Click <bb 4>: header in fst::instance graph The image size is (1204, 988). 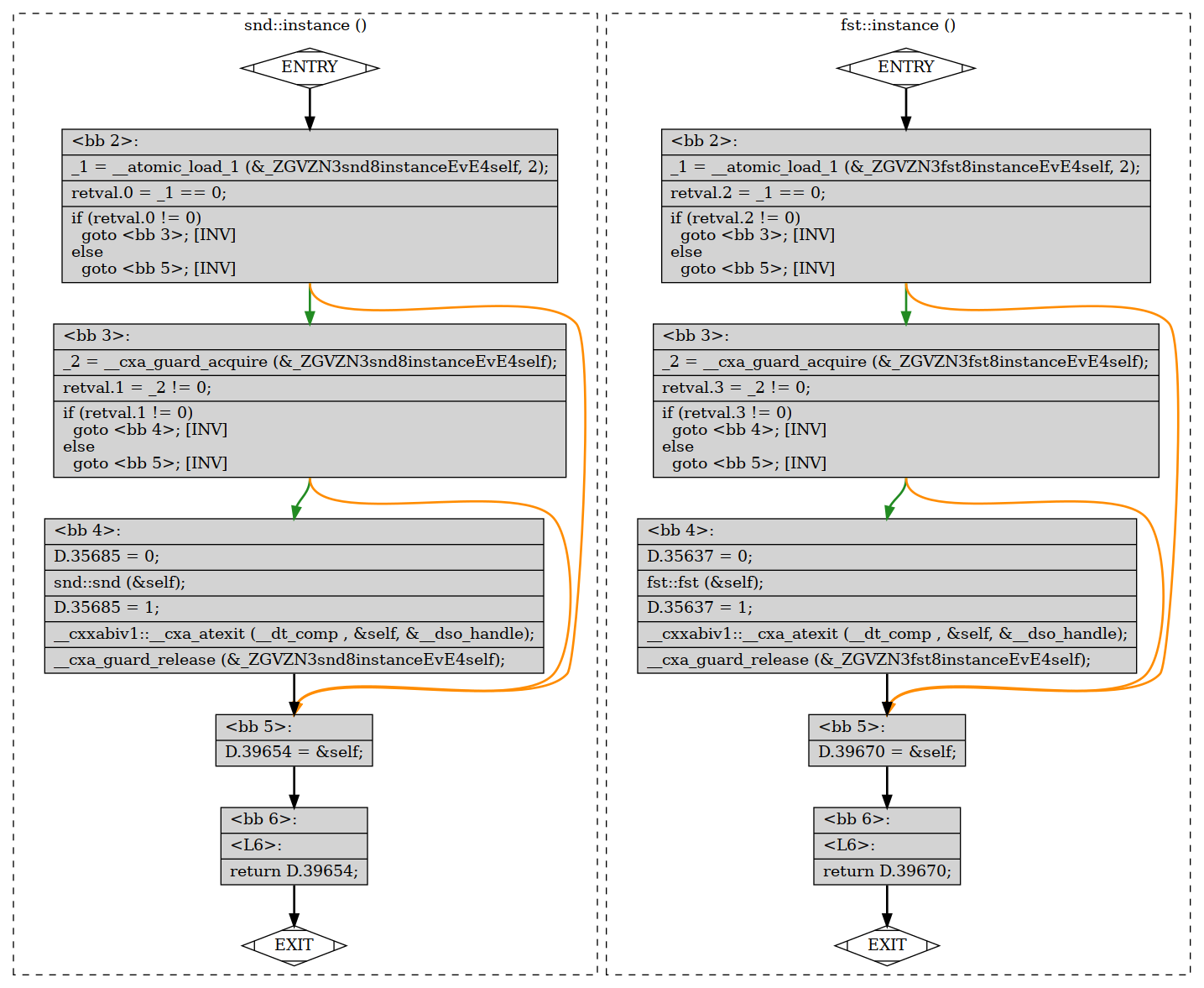887,531
